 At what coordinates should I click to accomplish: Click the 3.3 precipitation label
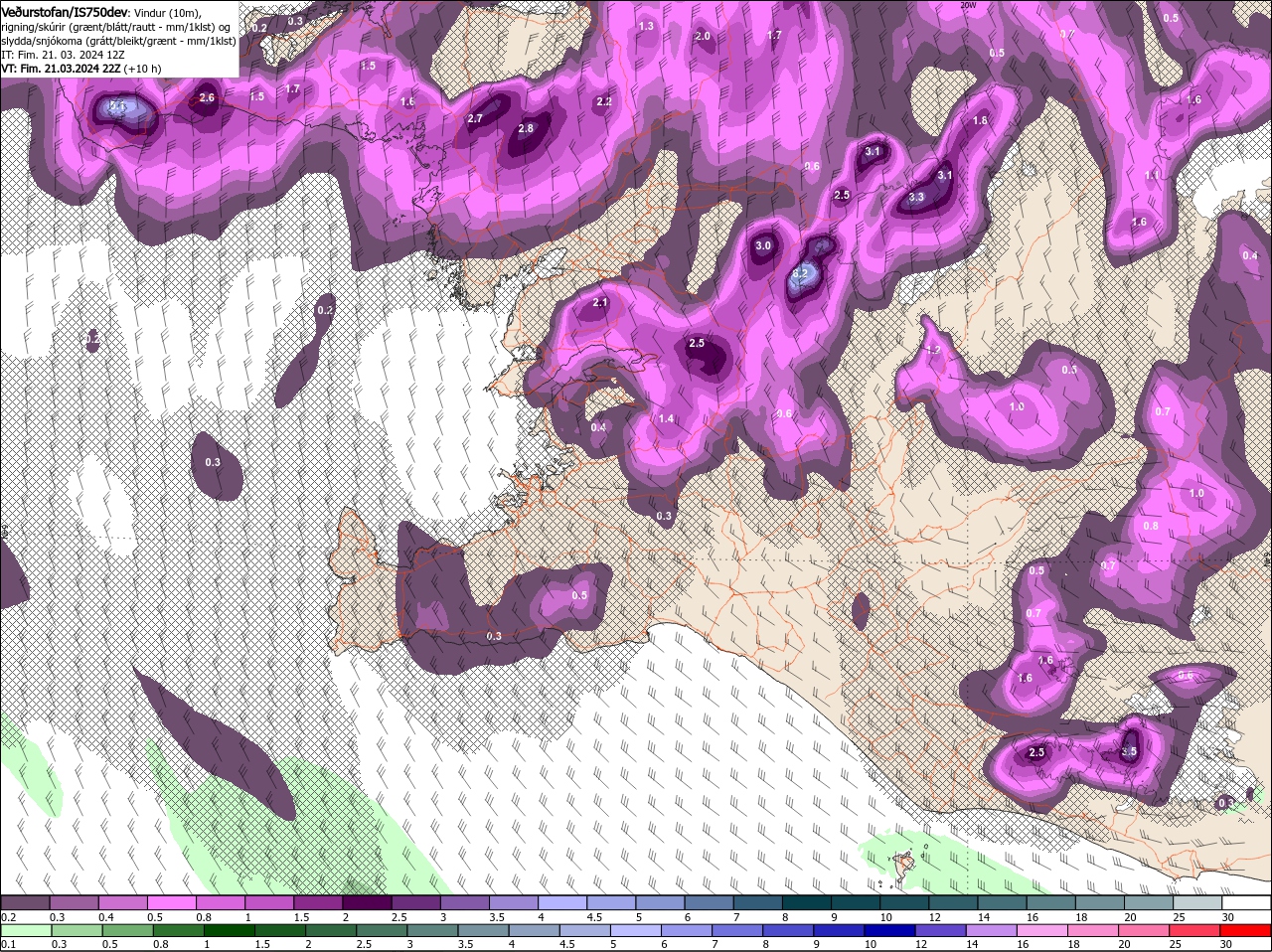pos(916,197)
